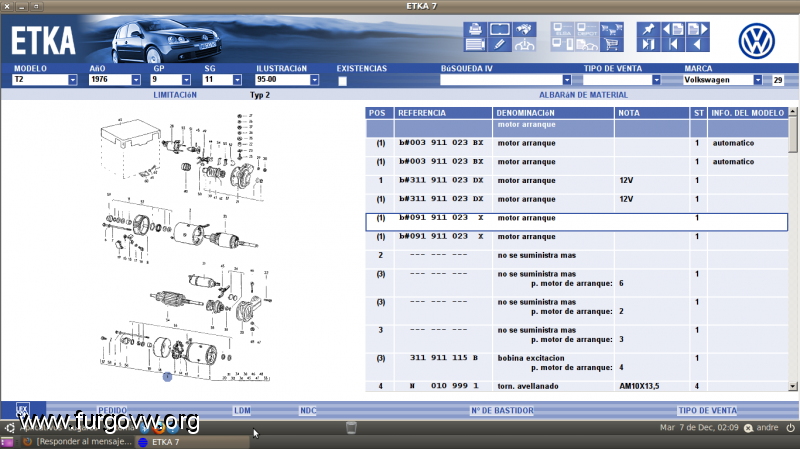Open the ILUSTRACIóN dropdown
This screenshot has height=449, width=800.
[314, 80]
